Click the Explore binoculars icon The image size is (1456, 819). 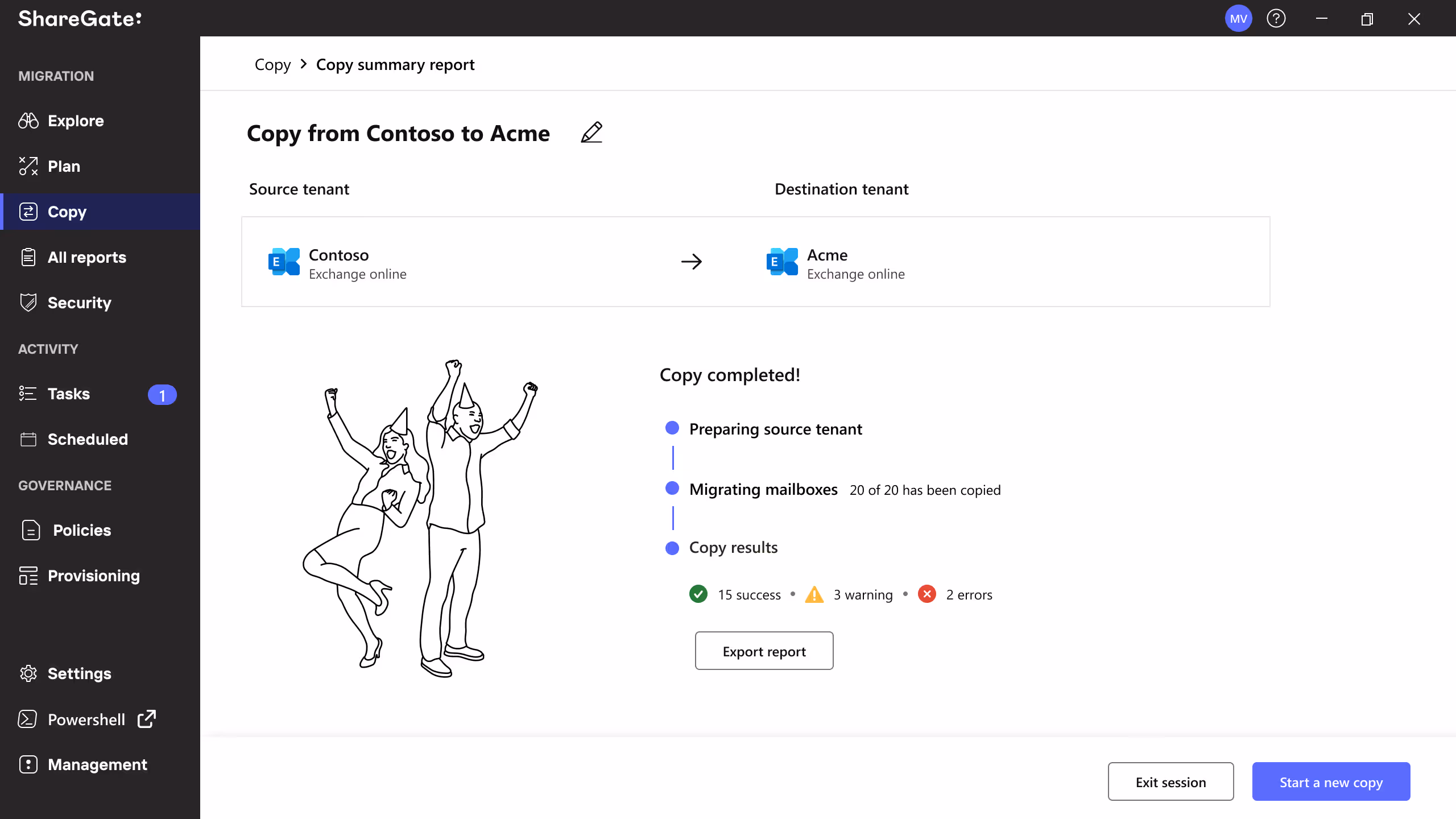28,121
